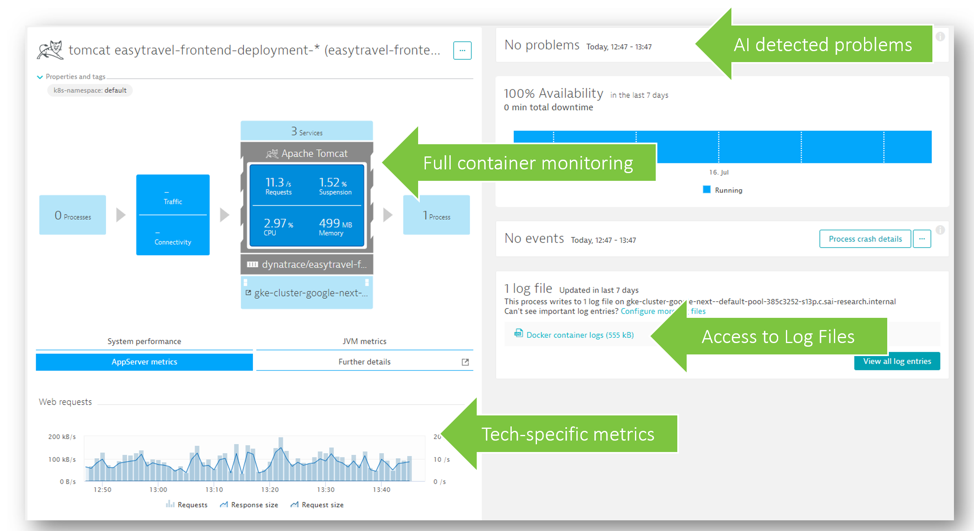Switch to the JVM metrics tab

[365, 342]
